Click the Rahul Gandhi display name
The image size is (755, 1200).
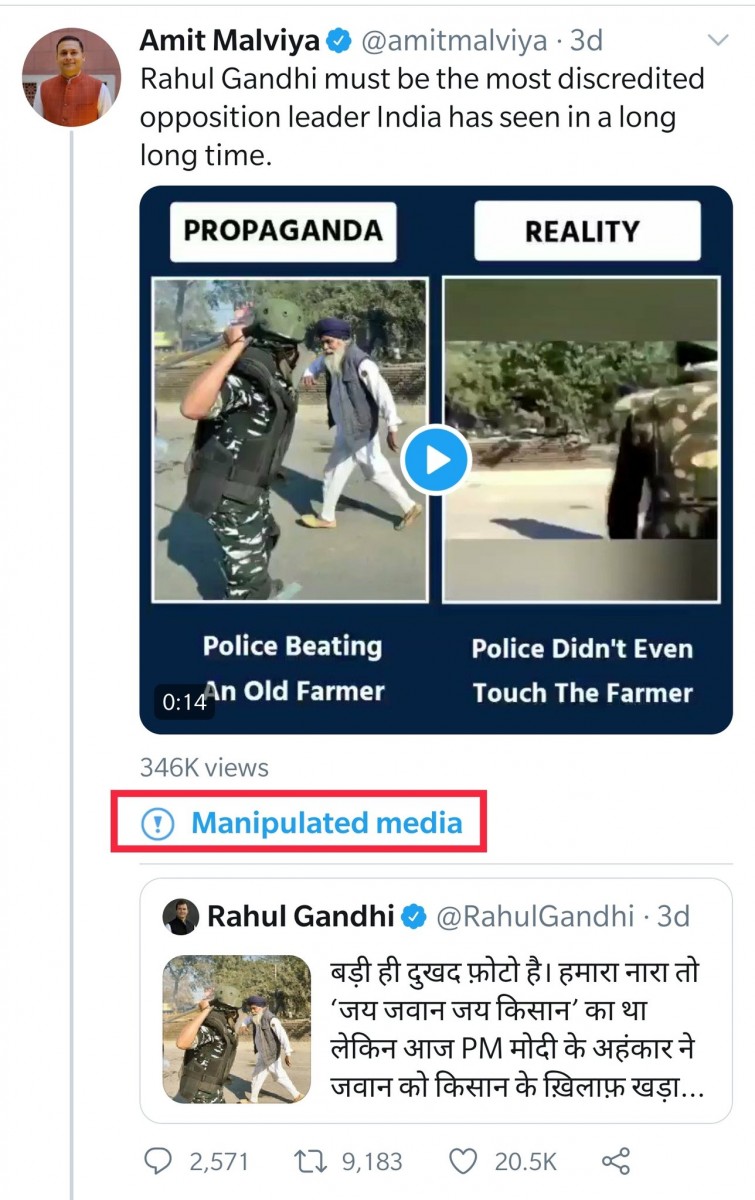coord(300,916)
